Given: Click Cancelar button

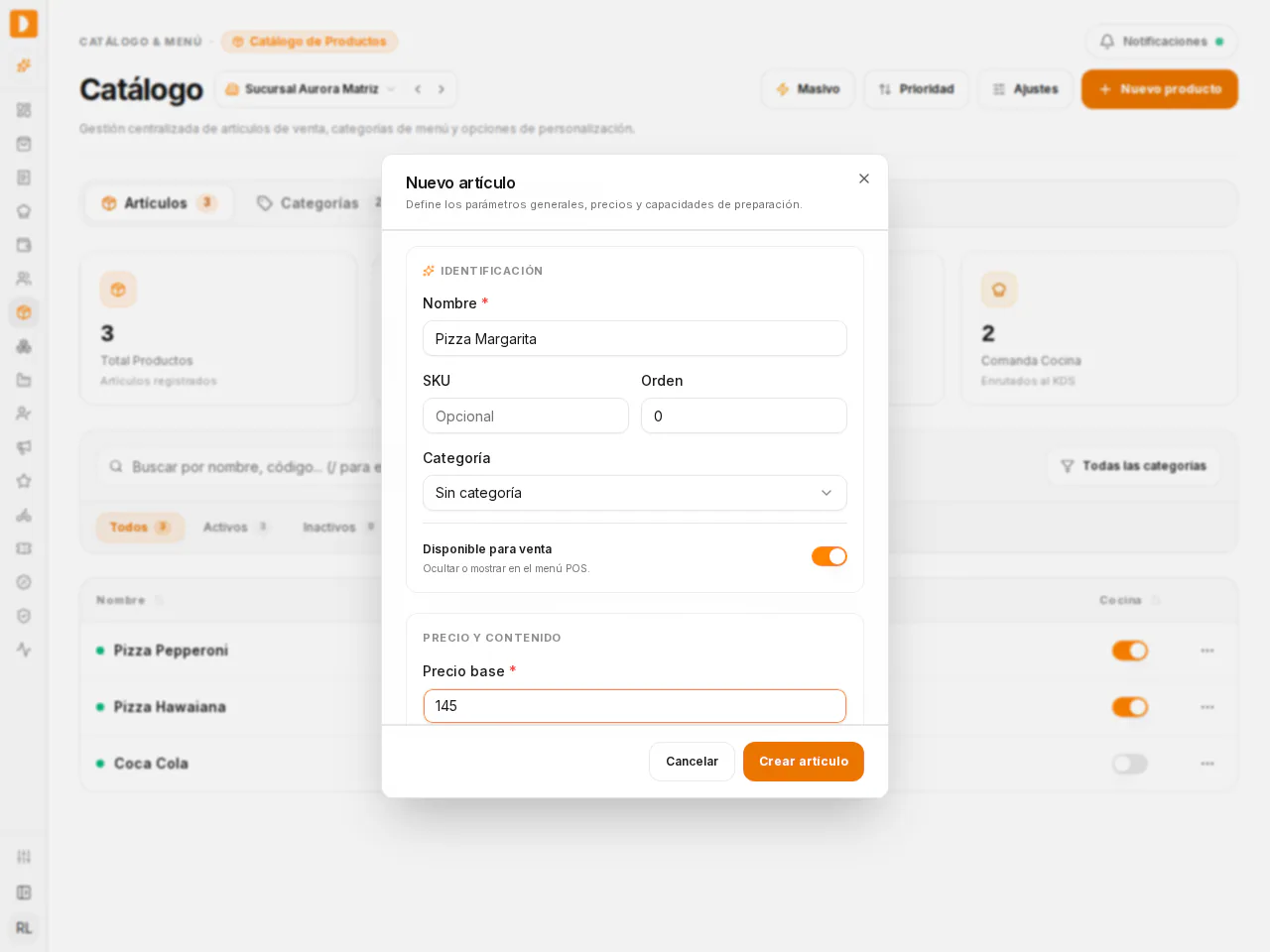Looking at the screenshot, I should (x=692, y=762).
